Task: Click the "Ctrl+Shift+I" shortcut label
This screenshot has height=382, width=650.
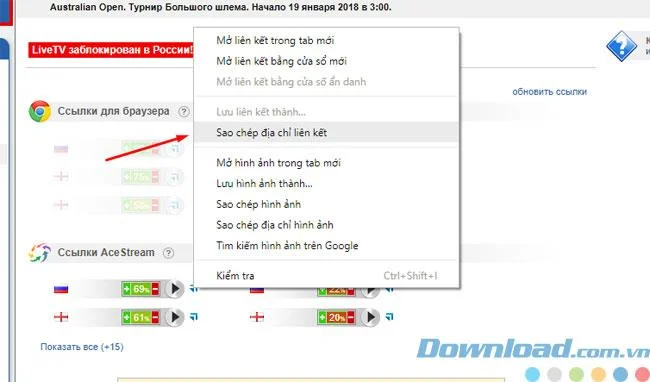Action: click(410, 276)
